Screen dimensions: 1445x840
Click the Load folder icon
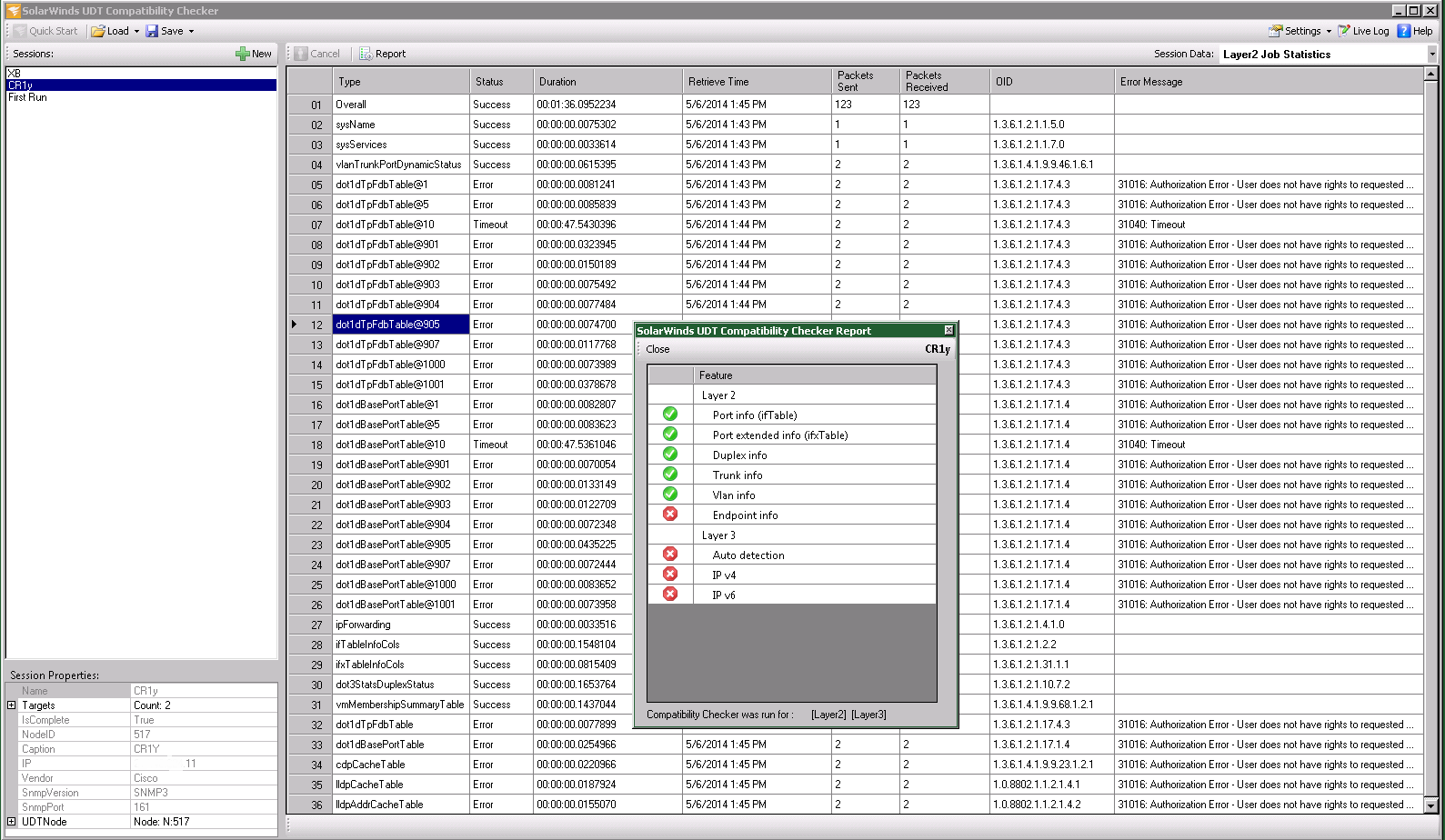coord(97,31)
